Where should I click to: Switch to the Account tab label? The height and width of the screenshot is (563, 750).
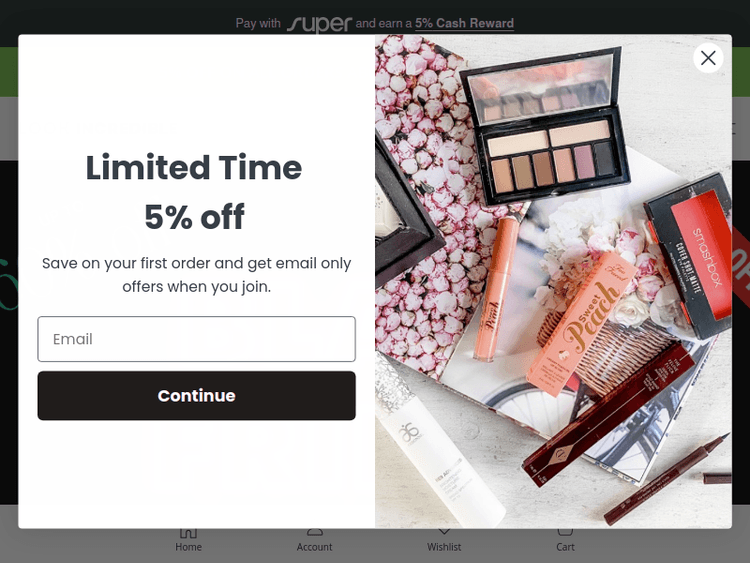coord(314,547)
